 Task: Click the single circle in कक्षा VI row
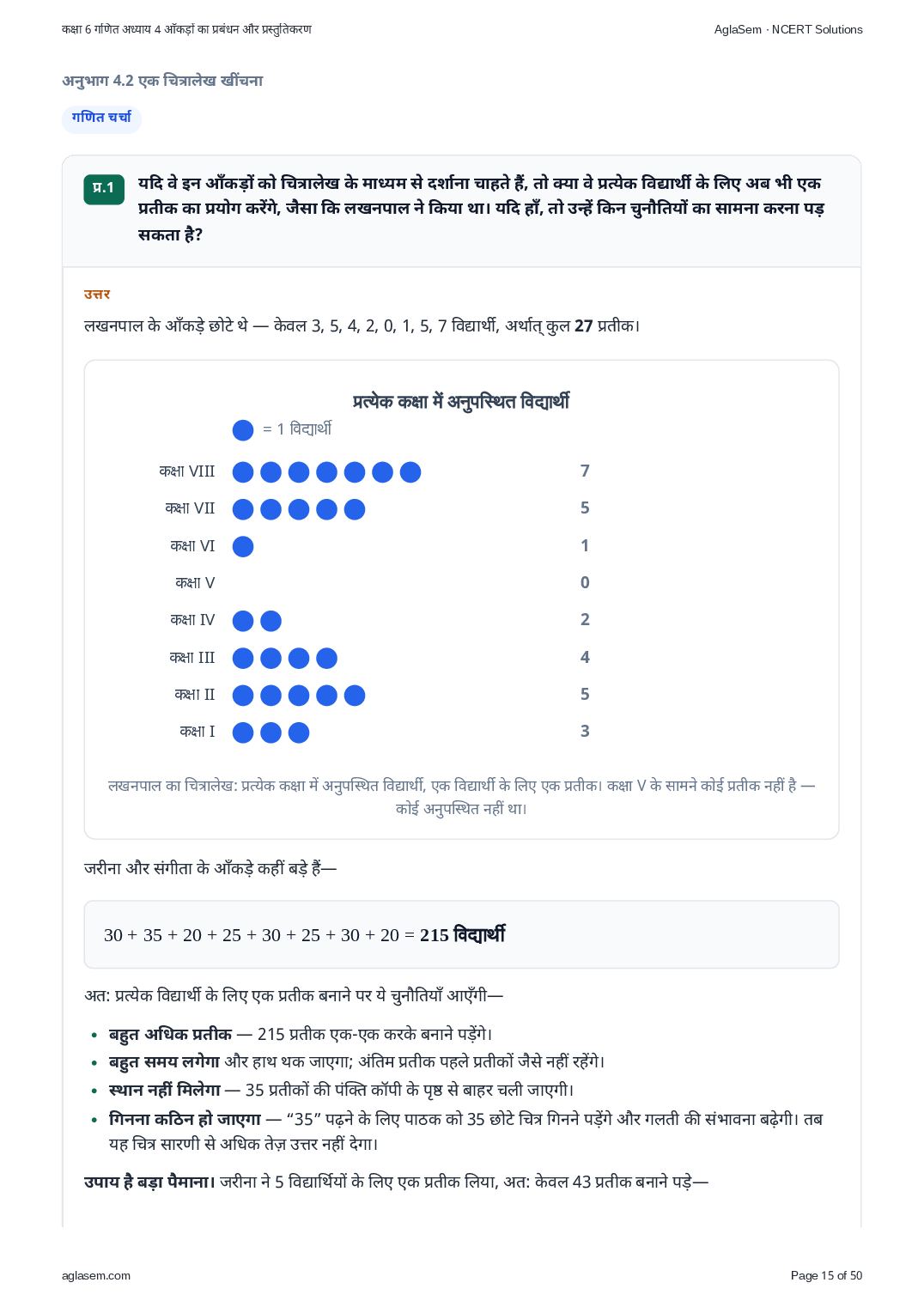[x=243, y=546]
